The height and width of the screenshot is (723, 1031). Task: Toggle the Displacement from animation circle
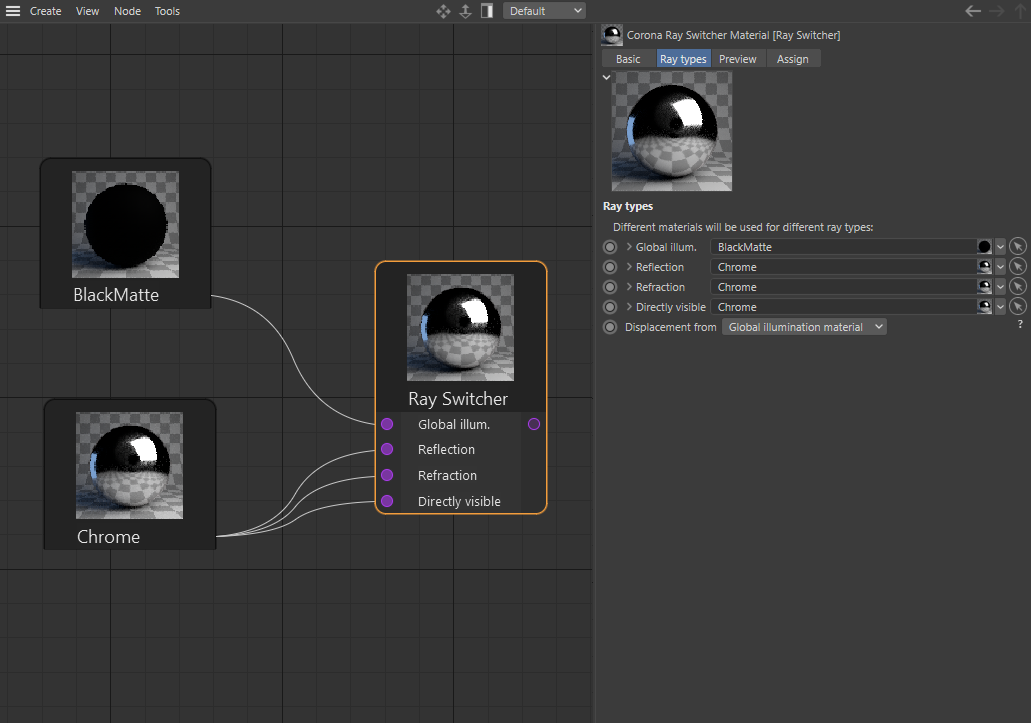click(x=610, y=327)
